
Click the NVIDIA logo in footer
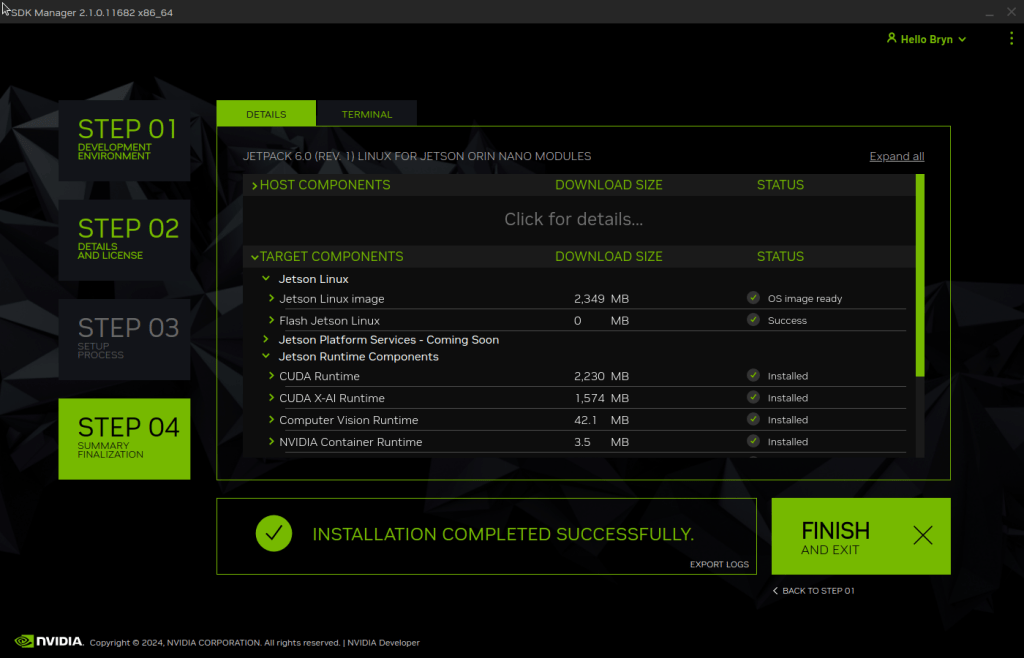tap(49, 641)
